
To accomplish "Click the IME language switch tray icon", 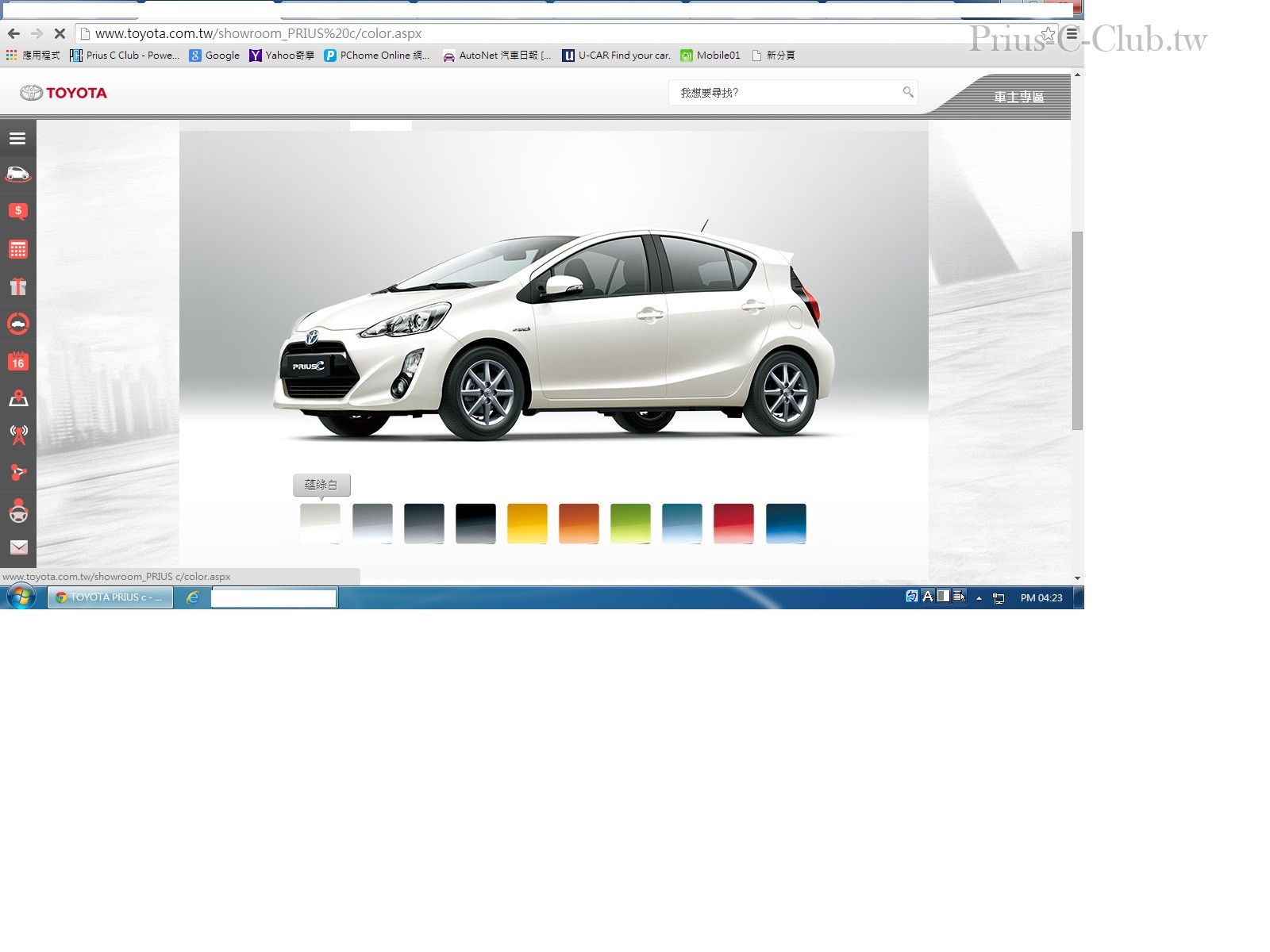I will tap(912, 597).
